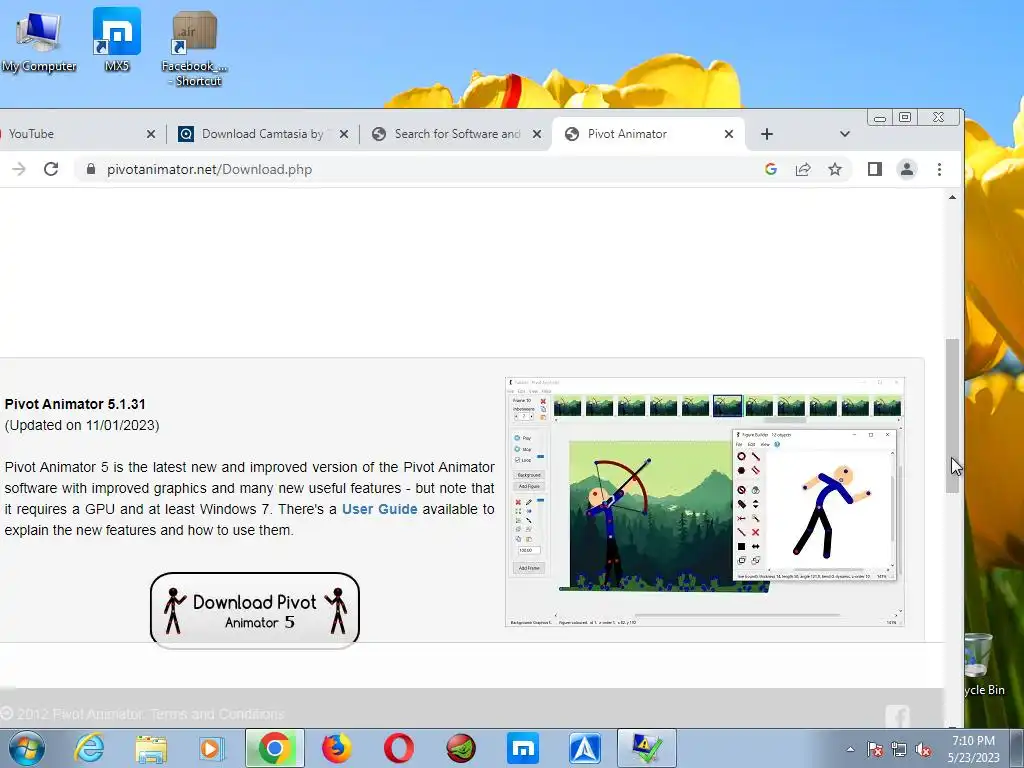Open the Terms and Conditions link

(x=217, y=714)
